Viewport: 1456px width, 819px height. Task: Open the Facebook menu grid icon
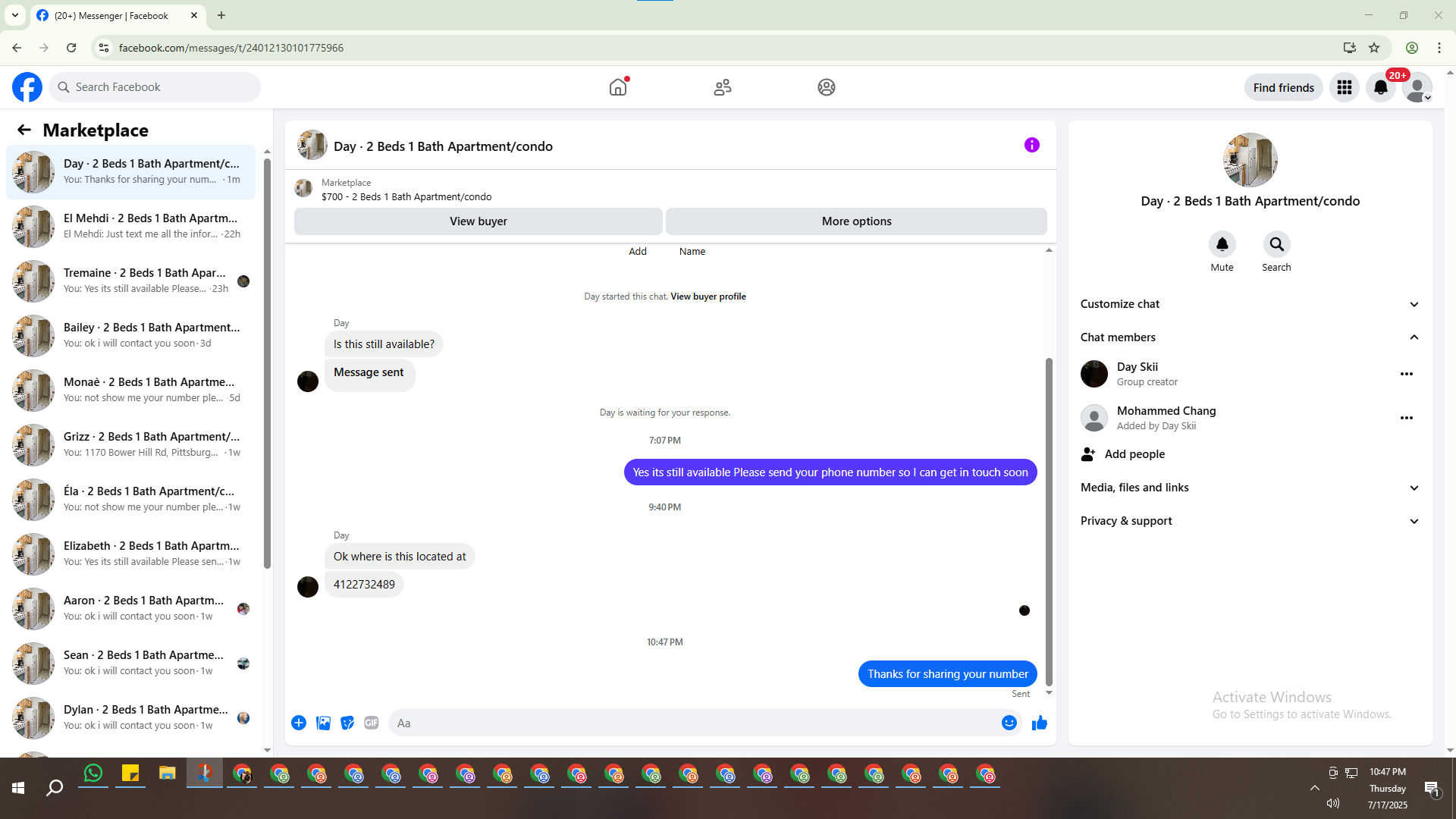[1345, 87]
